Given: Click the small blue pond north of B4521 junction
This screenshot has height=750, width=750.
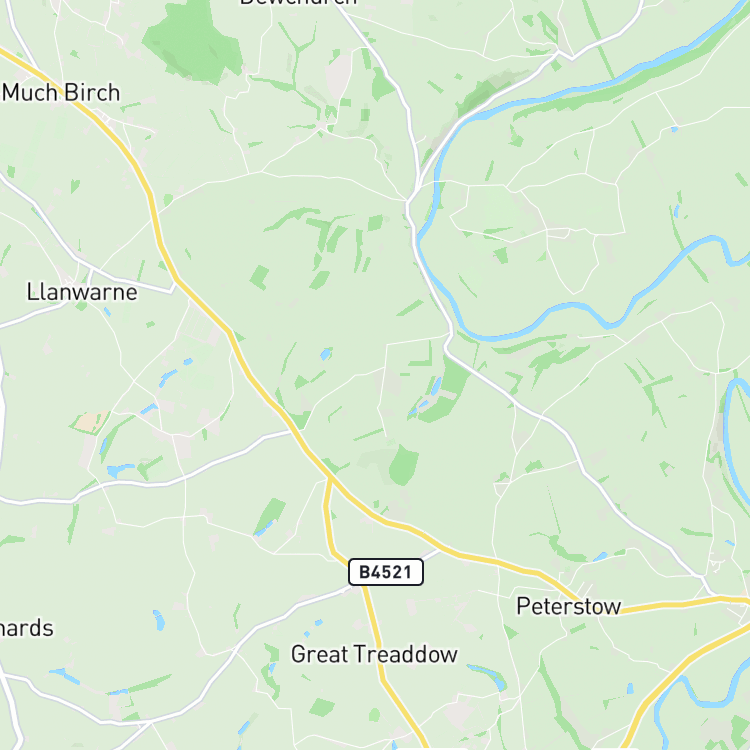Looking at the screenshot, I should (326, 354).
